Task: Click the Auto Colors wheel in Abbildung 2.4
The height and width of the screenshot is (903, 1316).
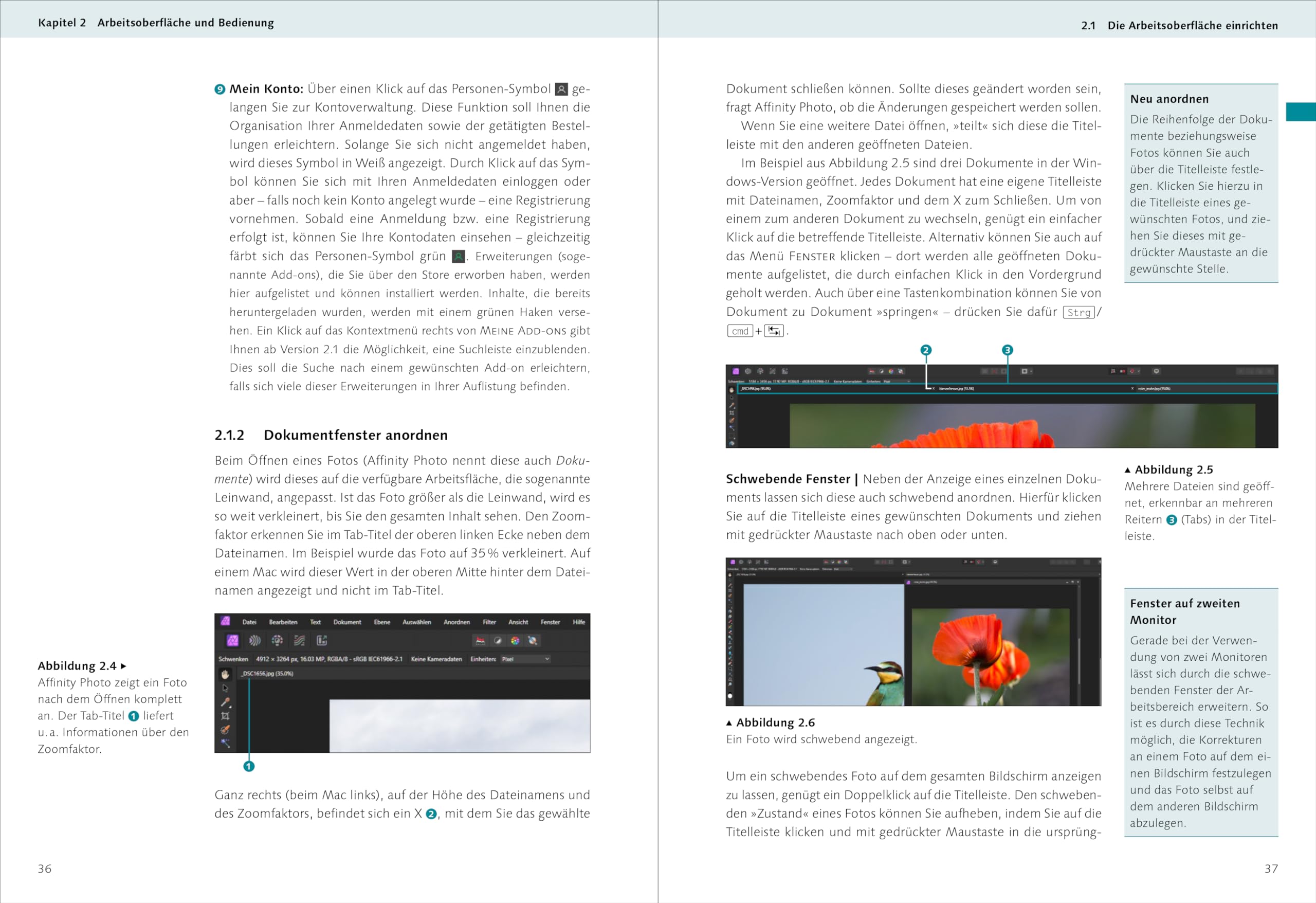Action: [x=515, y=641]
